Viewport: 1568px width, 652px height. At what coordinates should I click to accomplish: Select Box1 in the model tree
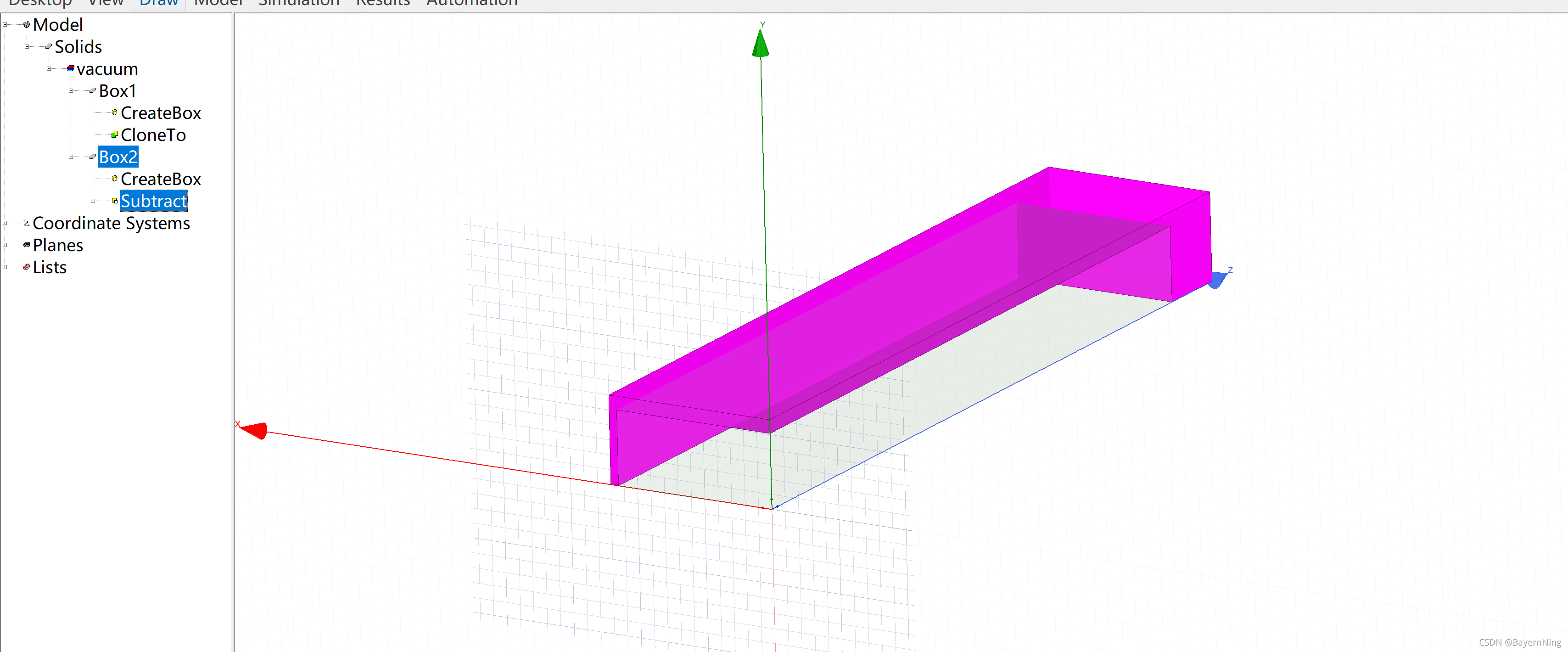(118, 91)
